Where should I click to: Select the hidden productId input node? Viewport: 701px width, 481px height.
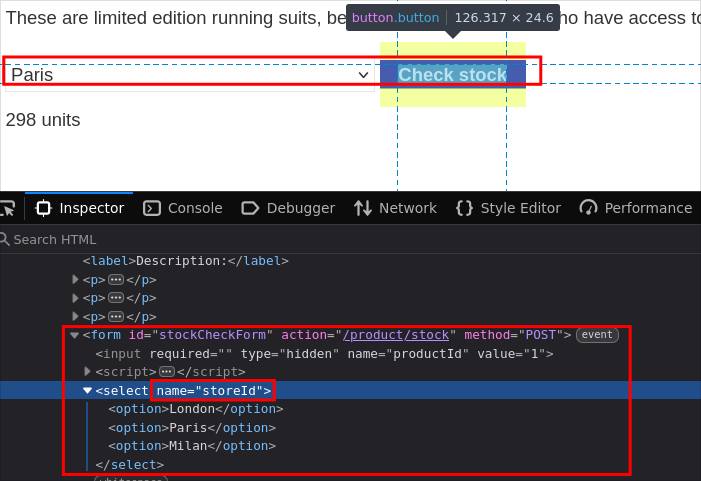point(324,354)
